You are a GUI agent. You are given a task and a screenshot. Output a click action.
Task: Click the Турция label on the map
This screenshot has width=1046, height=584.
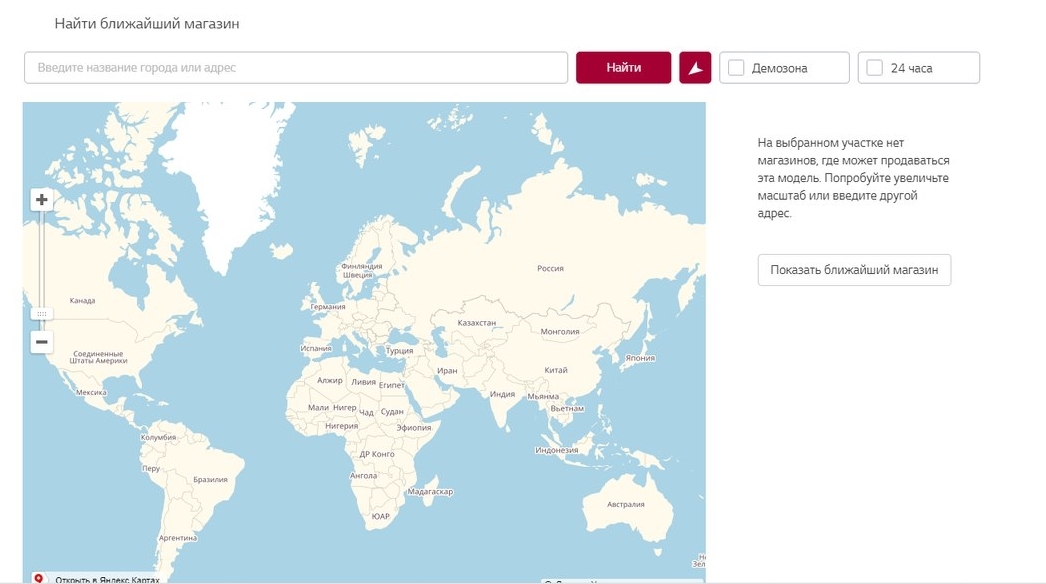pos(400,350)
